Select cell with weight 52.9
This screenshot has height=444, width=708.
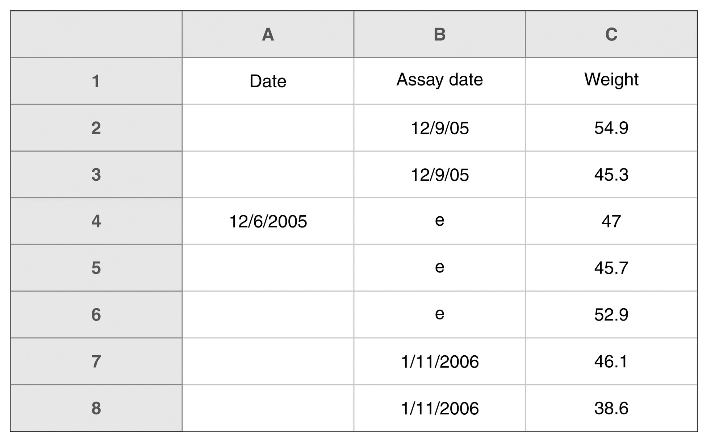611,315
